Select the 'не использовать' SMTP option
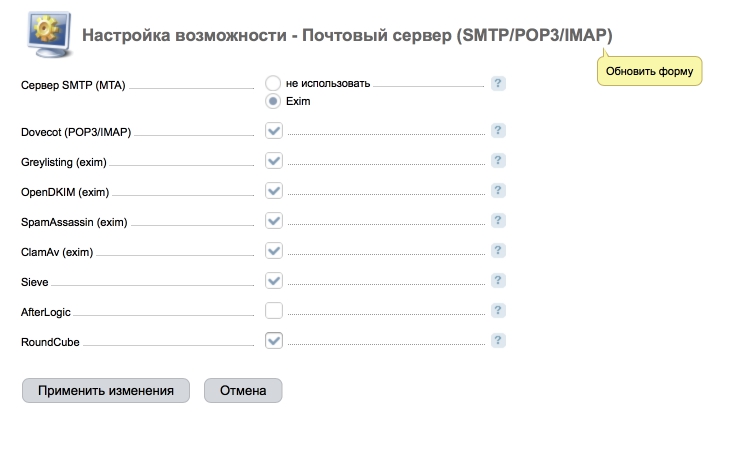This screenshot has height=455, width=744. [x=273, y=84]
